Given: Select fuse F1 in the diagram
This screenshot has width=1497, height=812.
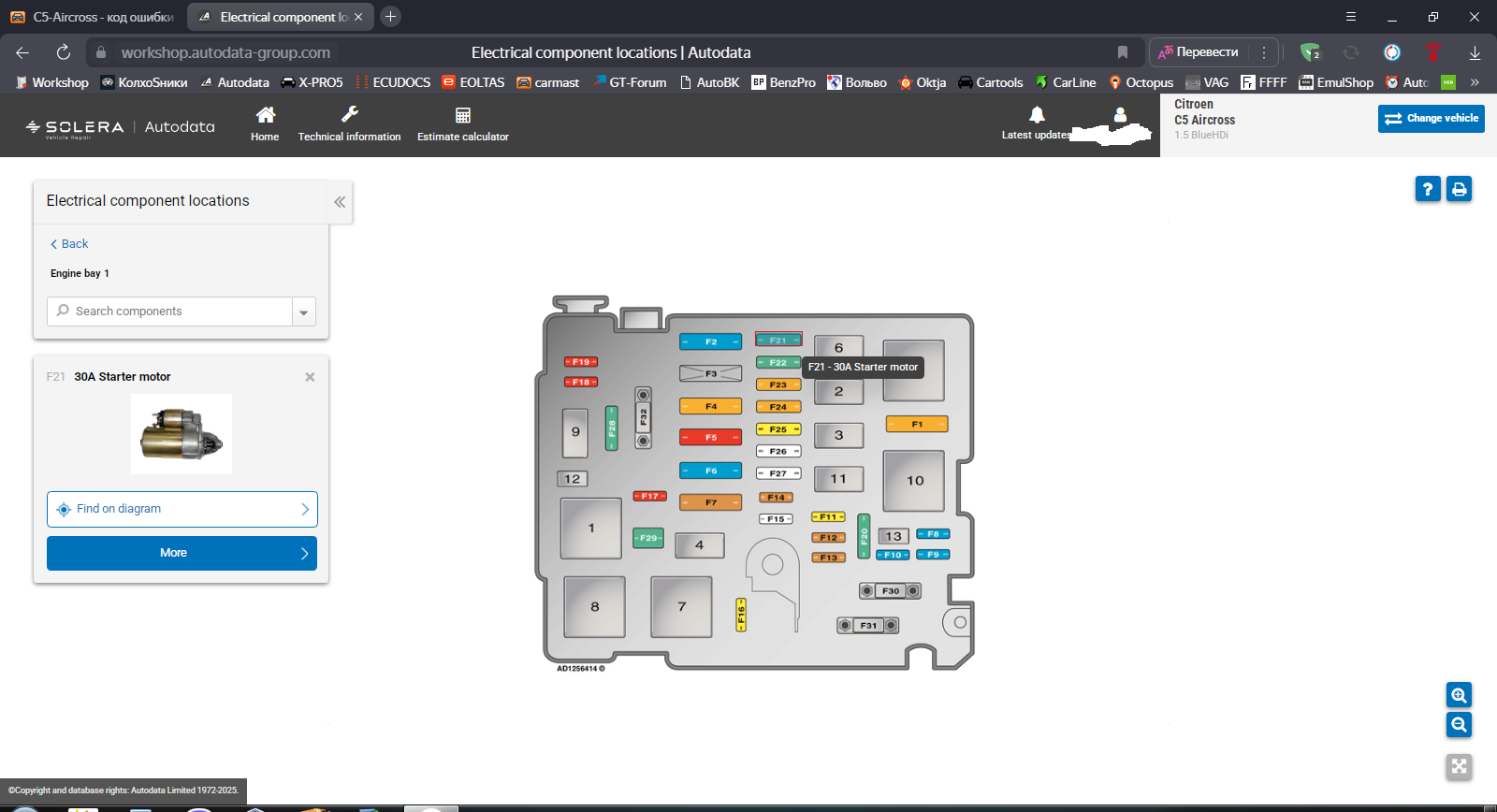Looking at the screenshot, I should [x=917, y=424].
